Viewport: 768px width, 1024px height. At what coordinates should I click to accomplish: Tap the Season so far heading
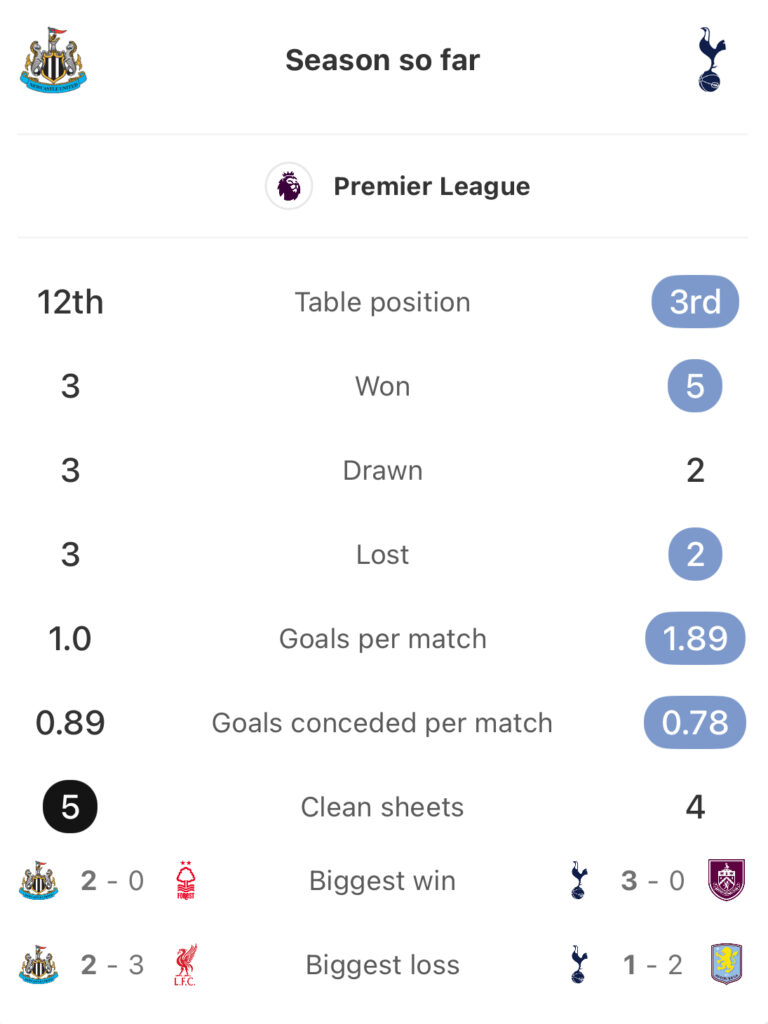point(383,60)
